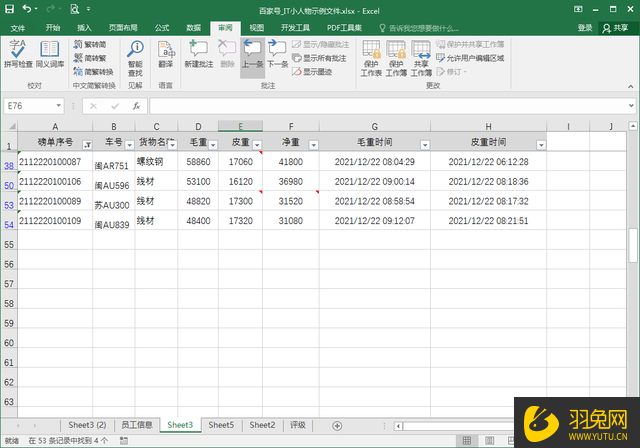The width and height of the screenshot is (640, 448).
Task: Open filter dropdown for 毛重时间 column
Action: pos(425,145)
